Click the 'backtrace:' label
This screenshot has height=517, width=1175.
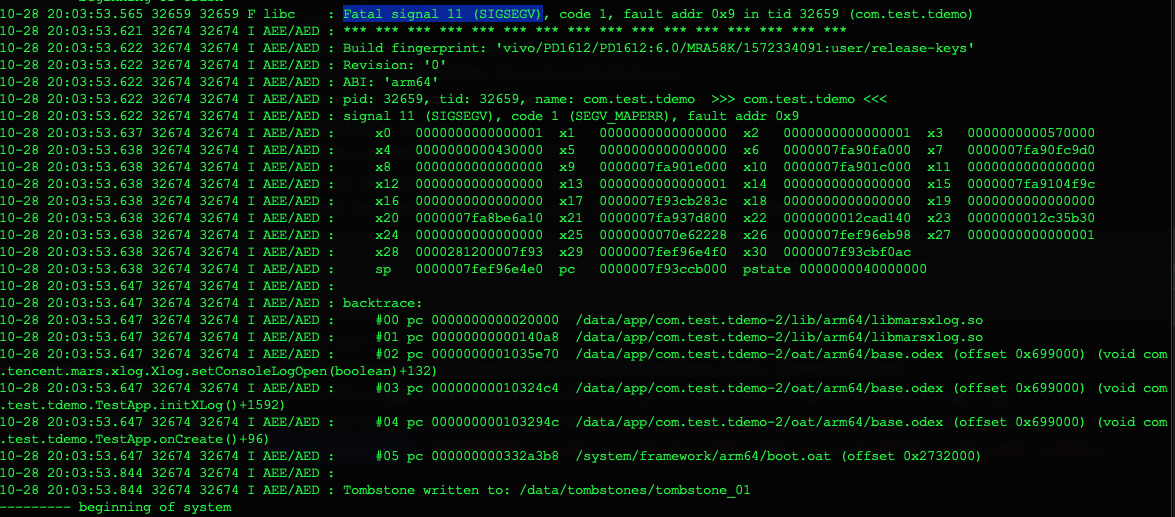tap(383, 303)
